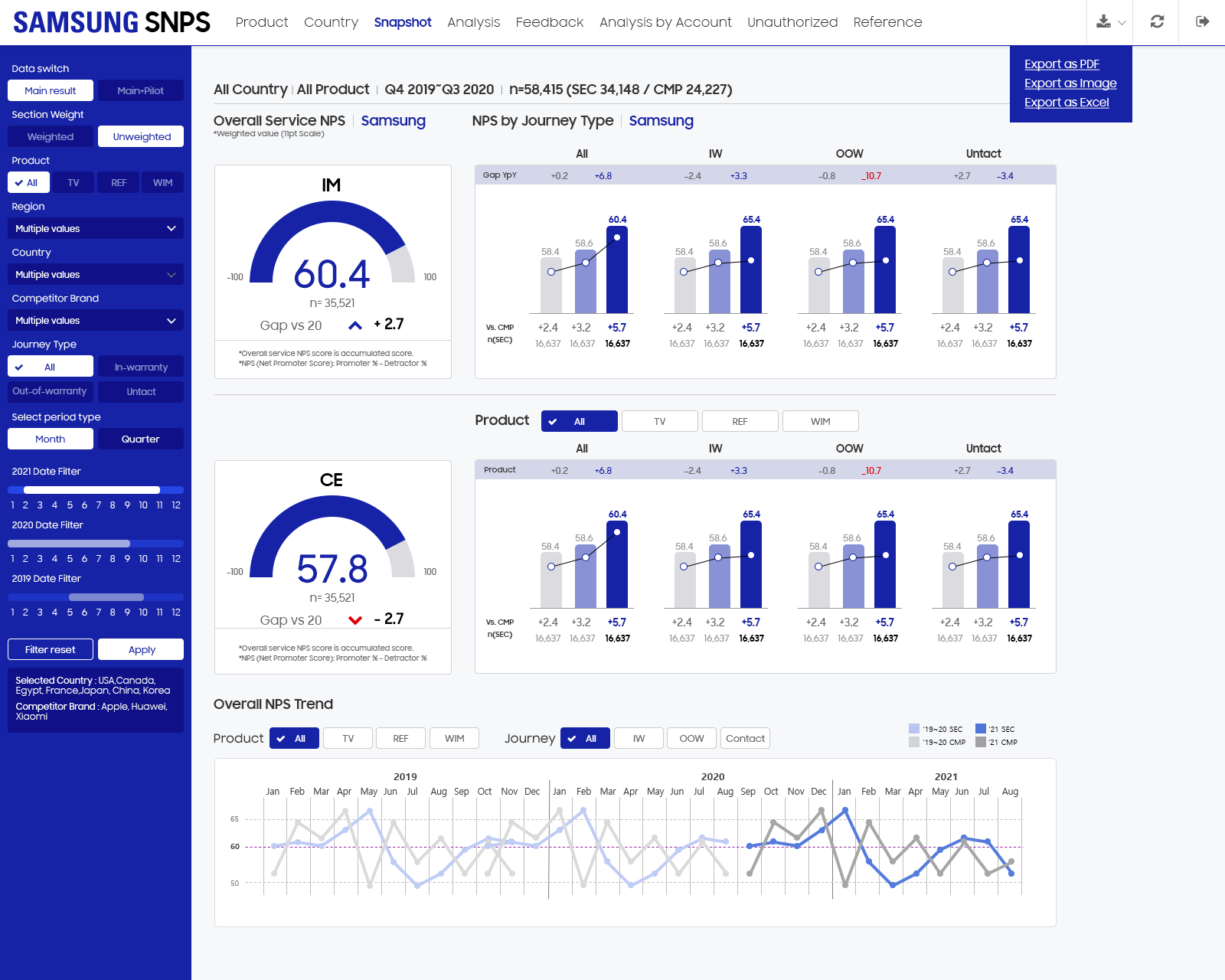This screenshot has height=980, width=1225.
Task: Toggle Section Weight to Weighted
Action: (x=51, y=136)
